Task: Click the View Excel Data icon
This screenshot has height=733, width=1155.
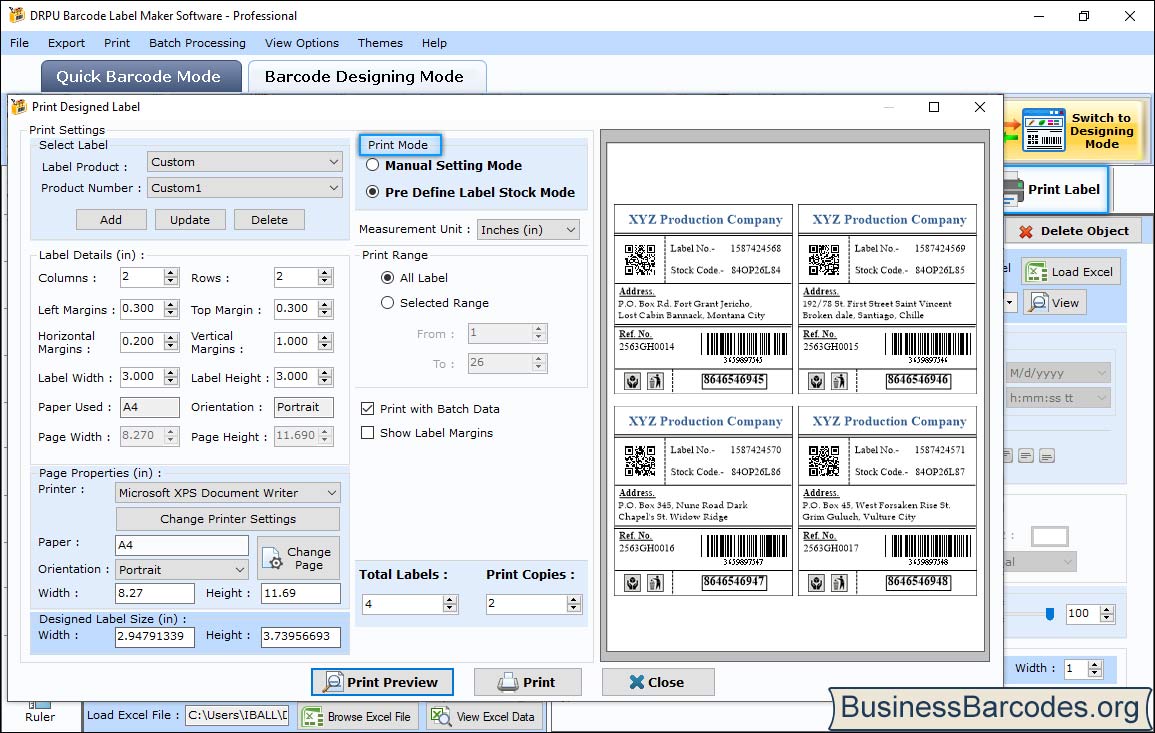Action: click(440, 716)
